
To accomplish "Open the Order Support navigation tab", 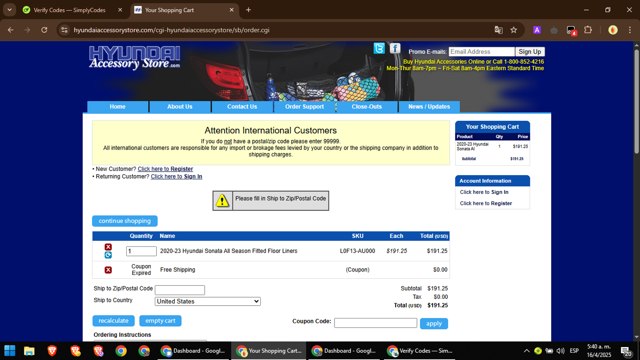I will tap(304, 107).
